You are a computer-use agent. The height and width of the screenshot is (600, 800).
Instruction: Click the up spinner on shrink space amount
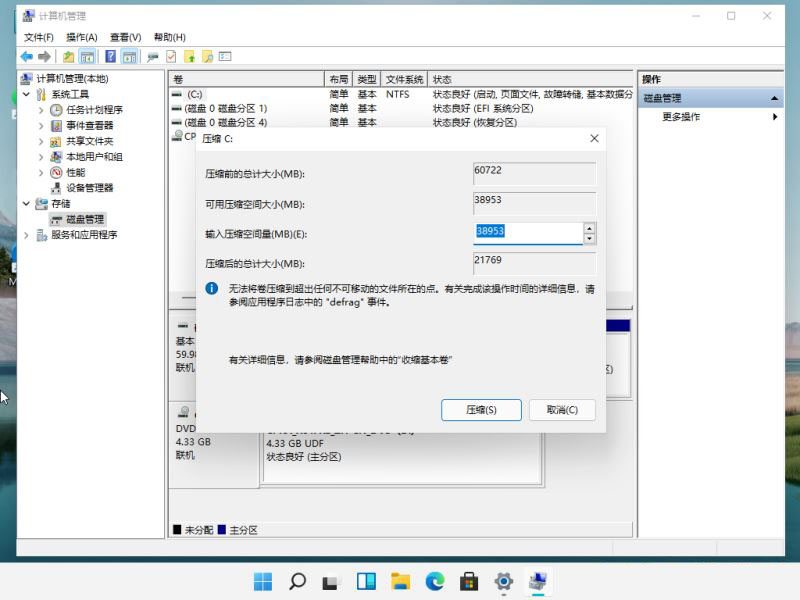click(589, 228)
